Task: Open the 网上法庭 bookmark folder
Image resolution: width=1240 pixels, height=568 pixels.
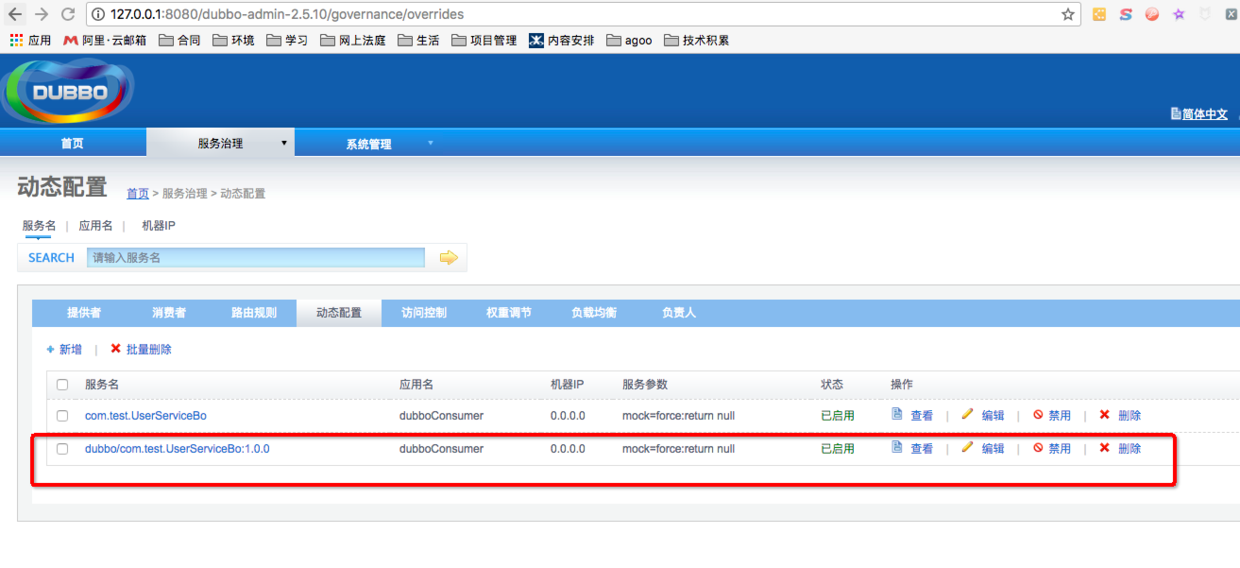Action: (x=352, y=40)
